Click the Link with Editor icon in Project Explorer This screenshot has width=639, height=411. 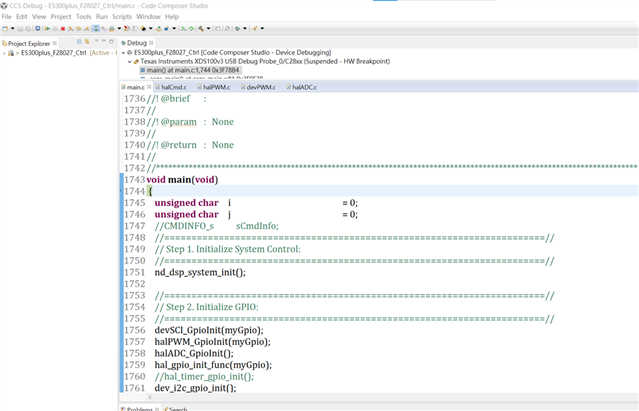point(85,44)
